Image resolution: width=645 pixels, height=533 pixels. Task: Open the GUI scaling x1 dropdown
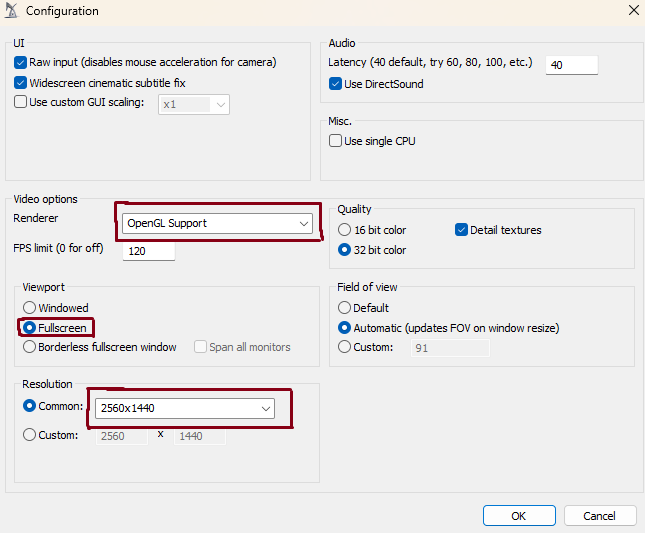(x=194, y=104)
